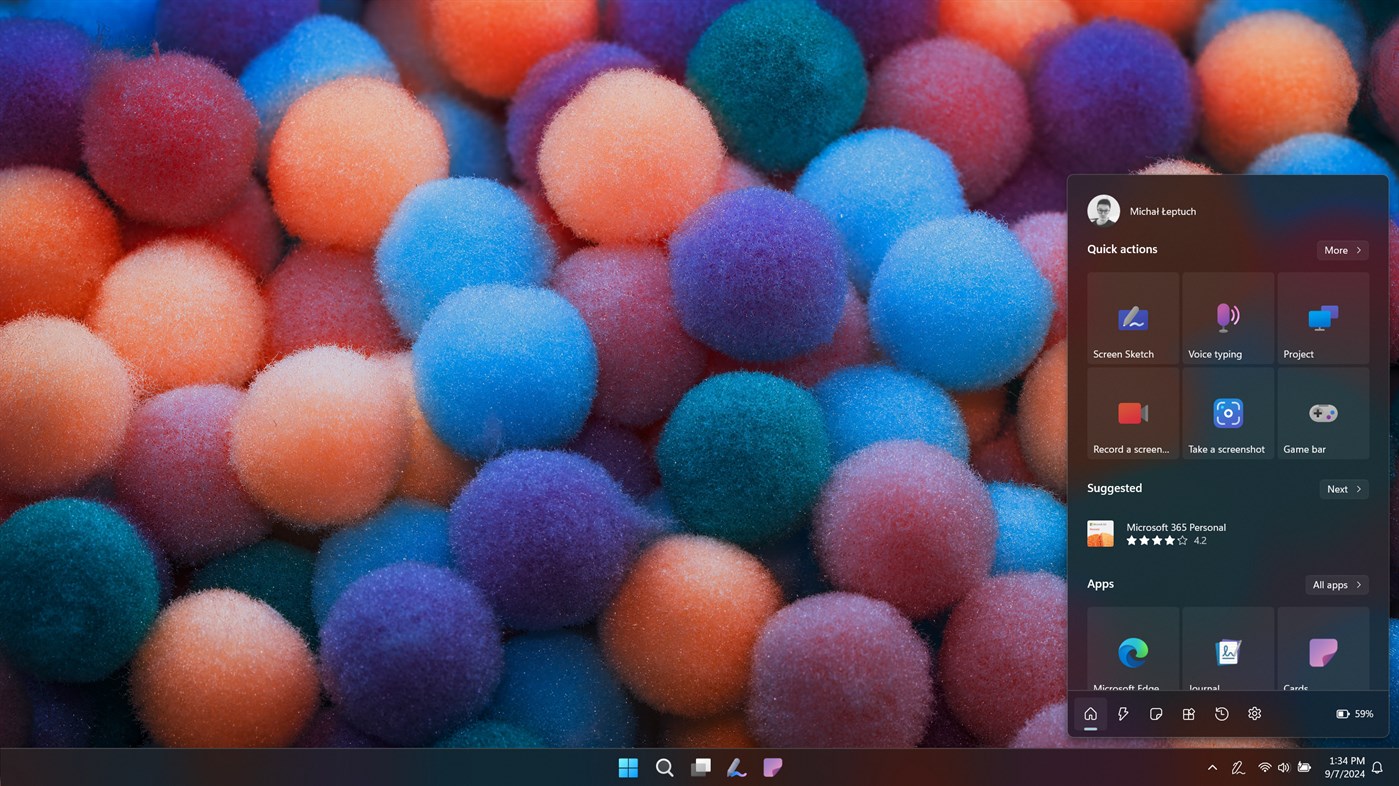This screenshot has width=1399, height=786.
Task: Expand More quick actions
Action: tap(1341, 250)
